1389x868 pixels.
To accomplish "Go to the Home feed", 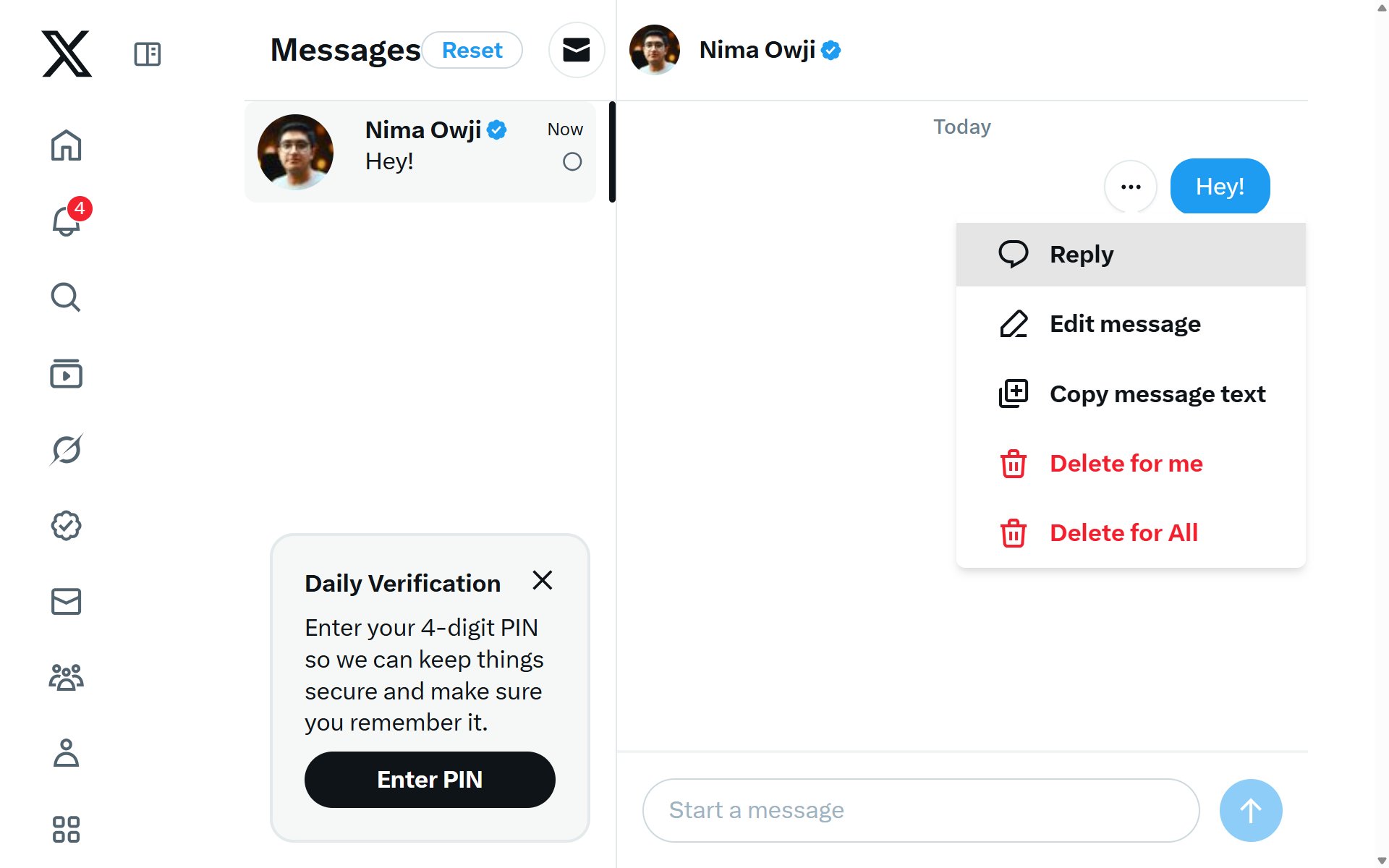I will point(66,145).
